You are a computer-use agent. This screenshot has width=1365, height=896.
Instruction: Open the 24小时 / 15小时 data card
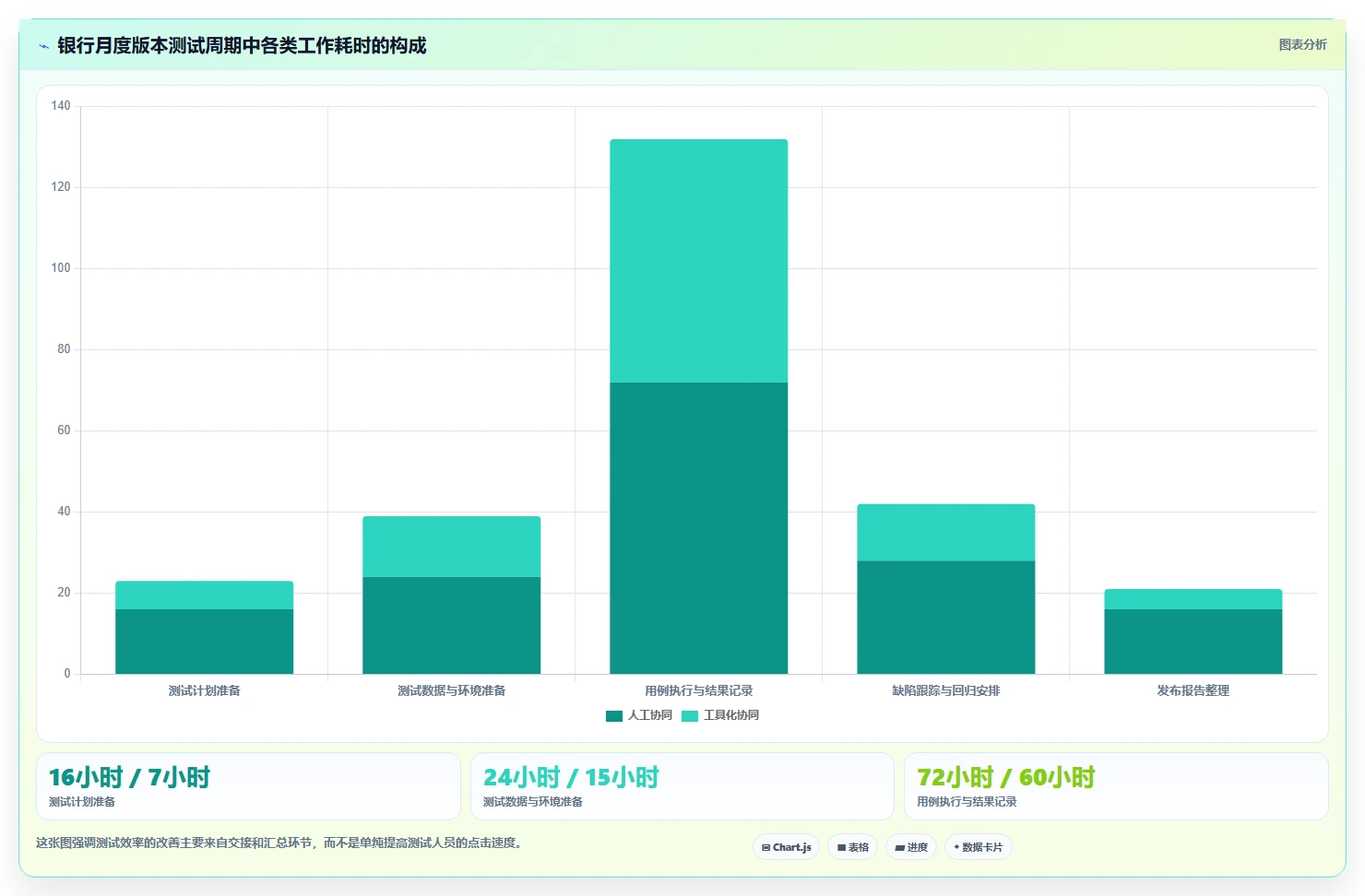pyautogui.click(x=682, y=786)
